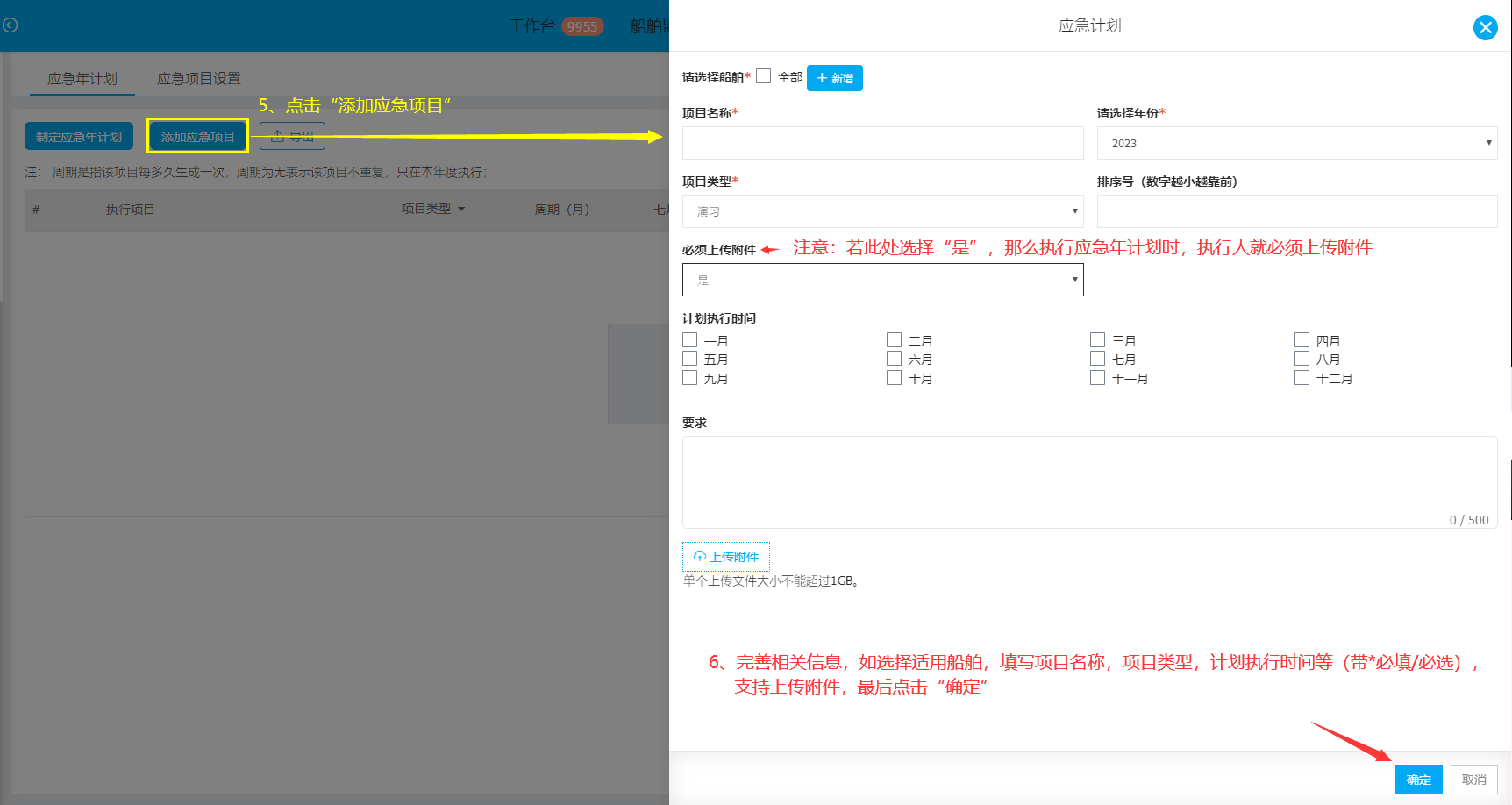Check the 三月 checkbox
Screen dimensions: 1512x805
click(x=1098, y=340)
